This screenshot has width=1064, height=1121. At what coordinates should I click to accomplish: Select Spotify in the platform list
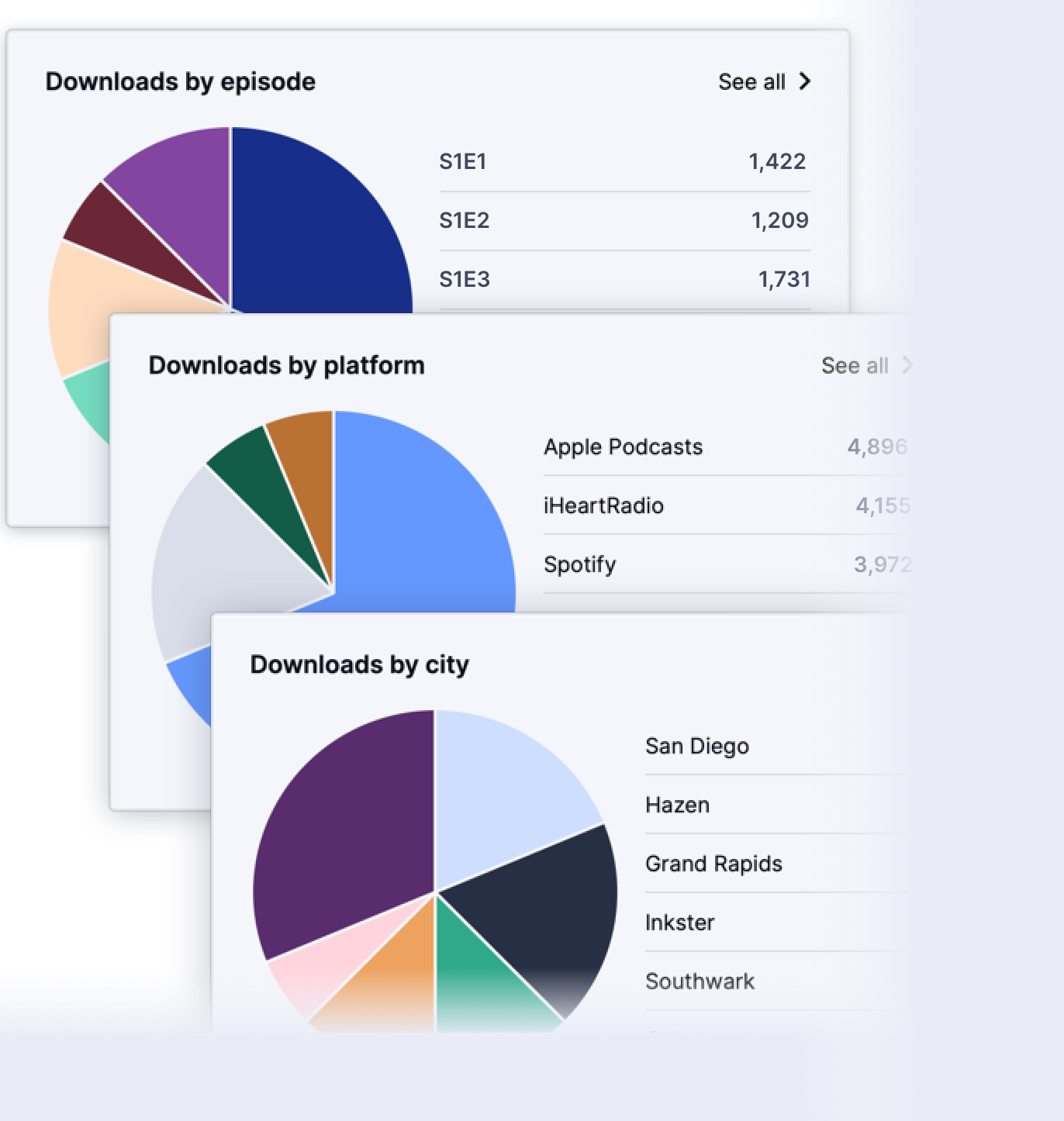point(579,564)
